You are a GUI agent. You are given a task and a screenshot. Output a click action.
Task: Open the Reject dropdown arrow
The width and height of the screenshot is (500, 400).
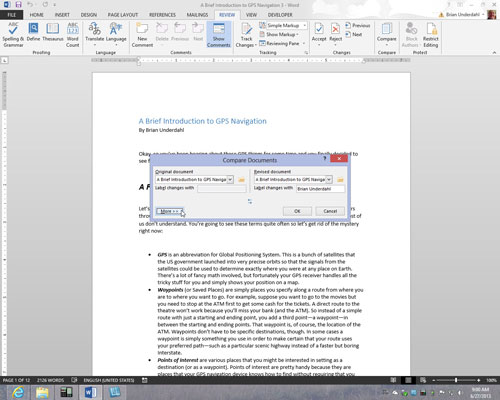coord(335,45)
